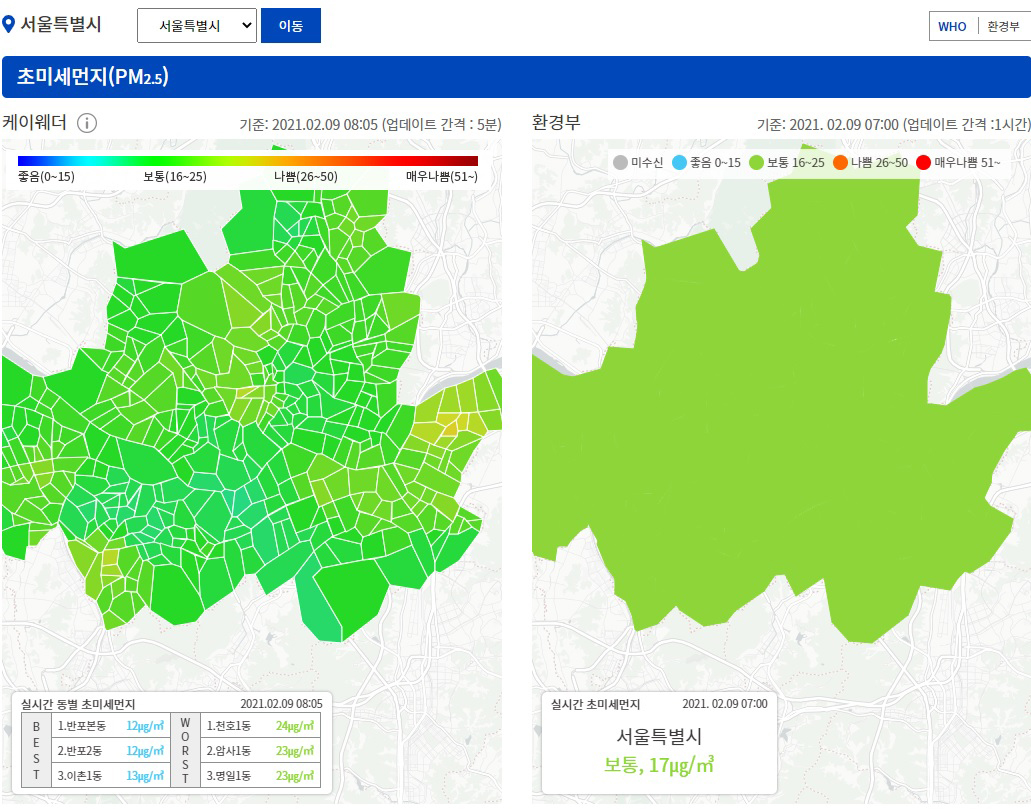Click the red 매우나쁨 51~ legend dot

tap(924, 162)
